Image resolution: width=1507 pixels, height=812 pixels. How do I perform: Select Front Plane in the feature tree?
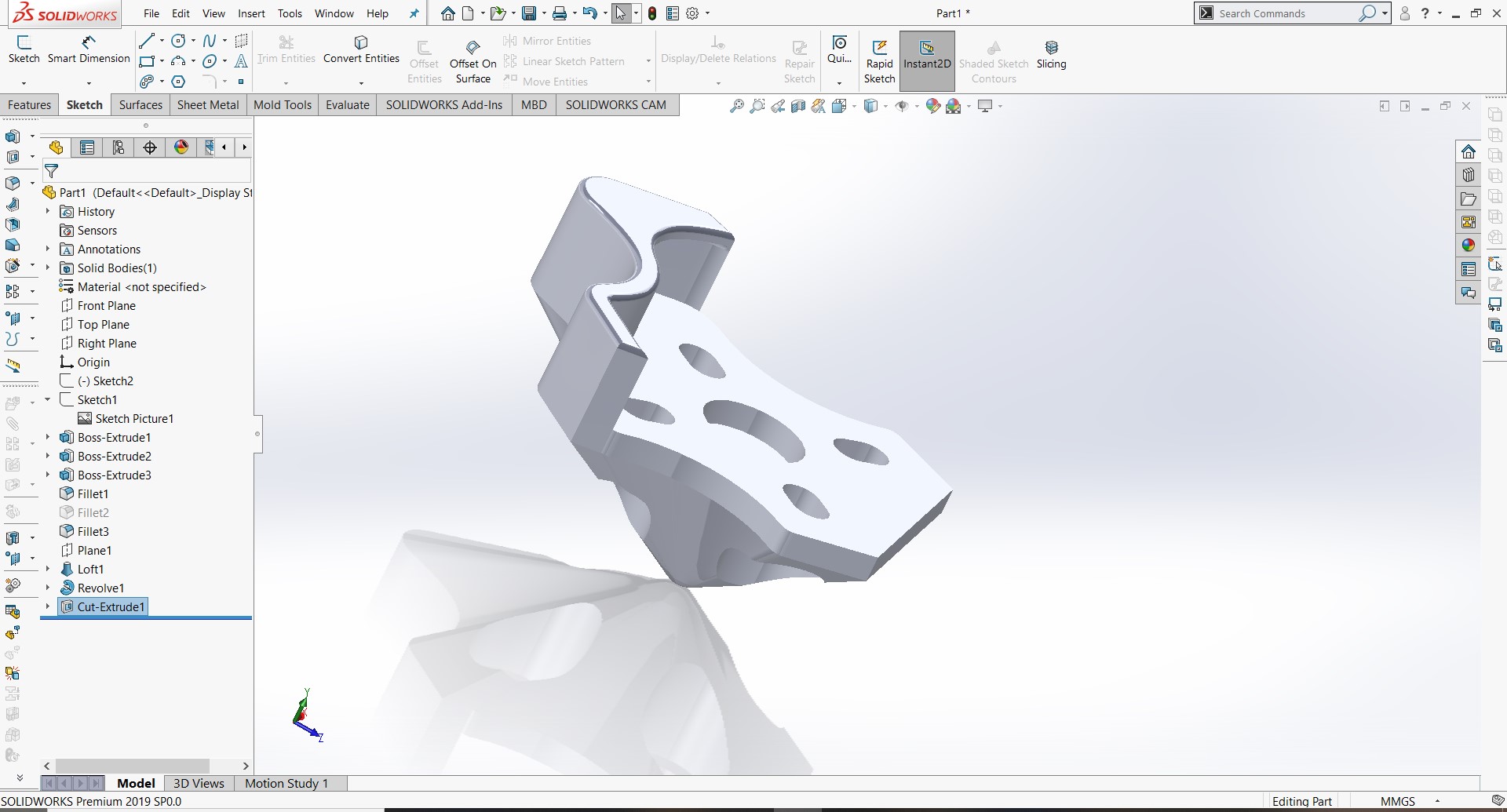pyautogui.click(x=106, y=305)
